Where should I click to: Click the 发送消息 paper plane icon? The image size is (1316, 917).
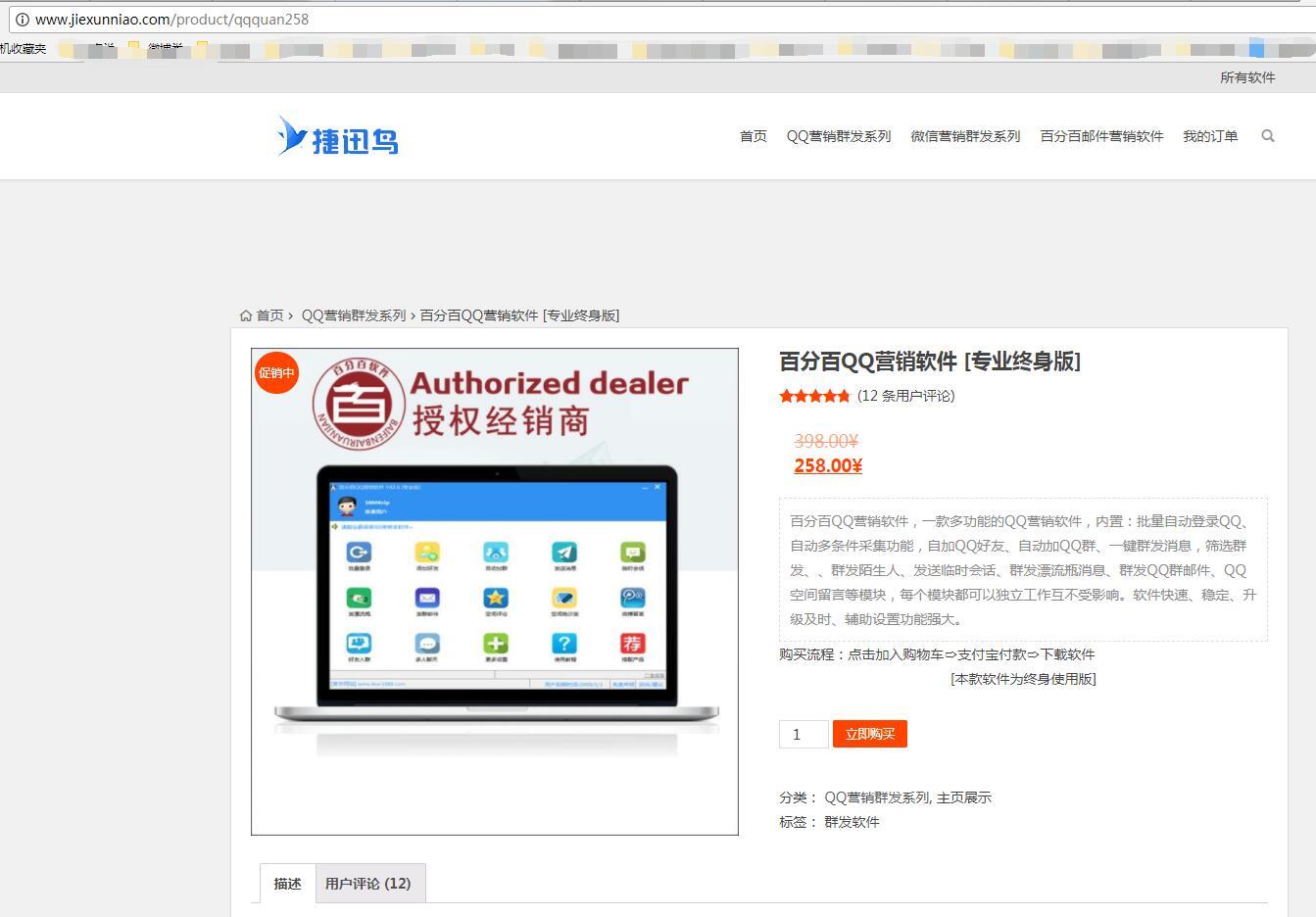coord(565,554)
